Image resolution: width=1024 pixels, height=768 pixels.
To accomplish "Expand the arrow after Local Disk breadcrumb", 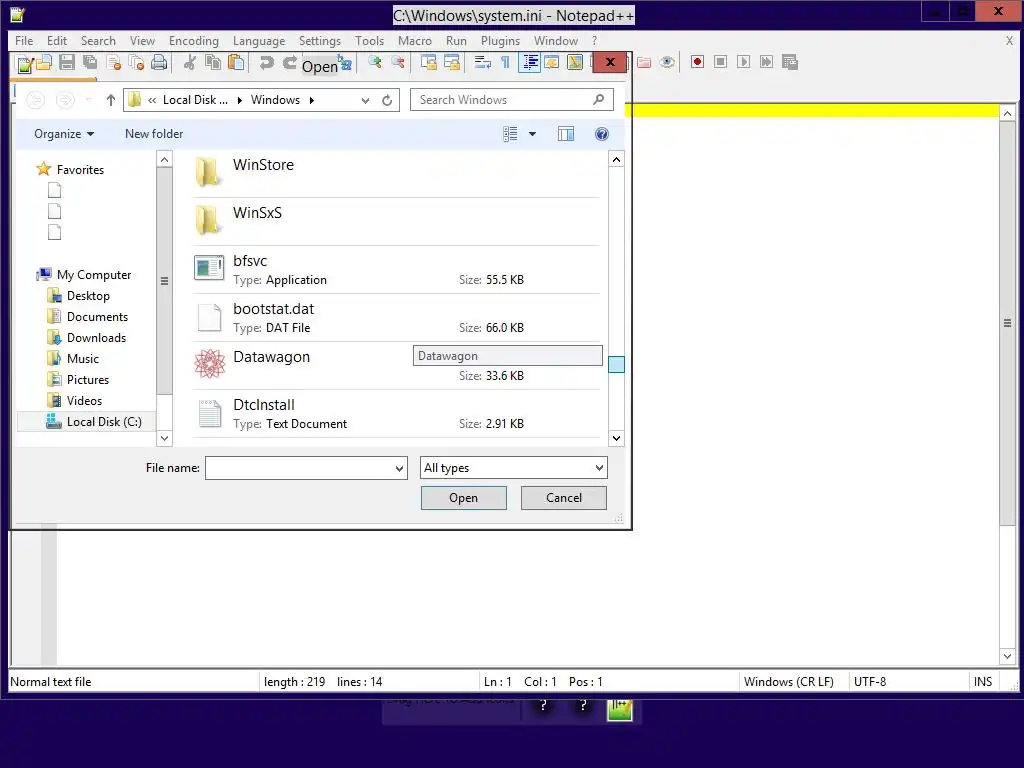I will pos(240,100).
